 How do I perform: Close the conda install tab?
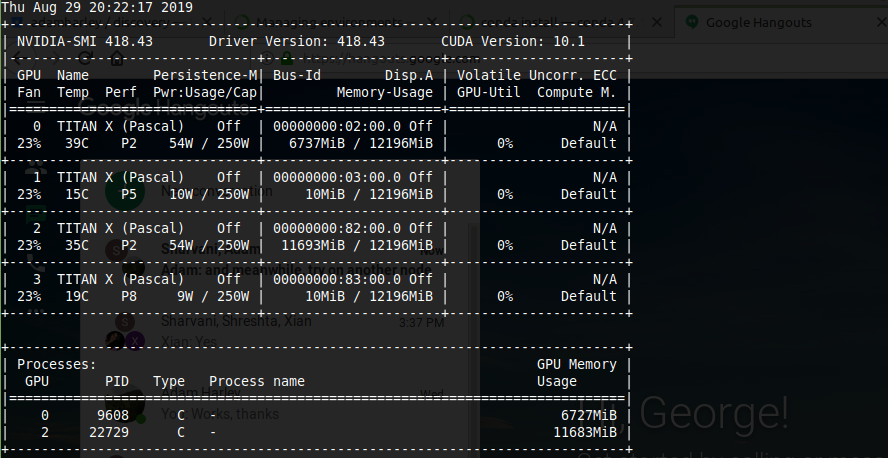(656, 23)
